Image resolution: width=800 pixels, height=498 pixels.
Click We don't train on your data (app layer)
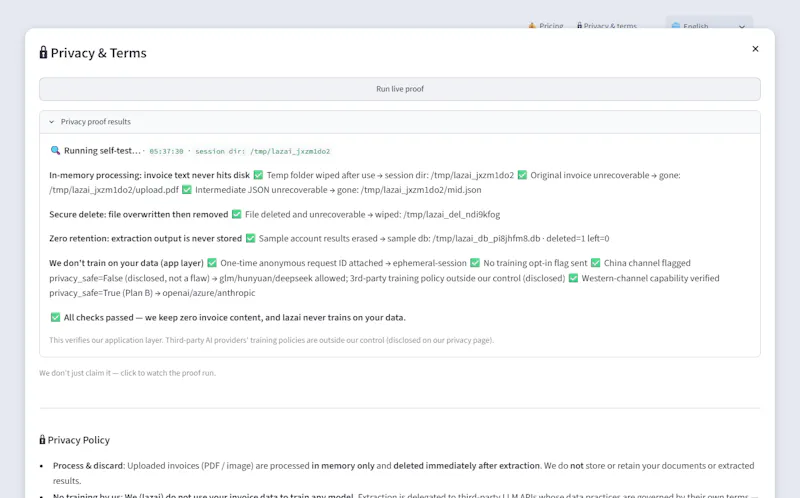click(x=126, y=263)
